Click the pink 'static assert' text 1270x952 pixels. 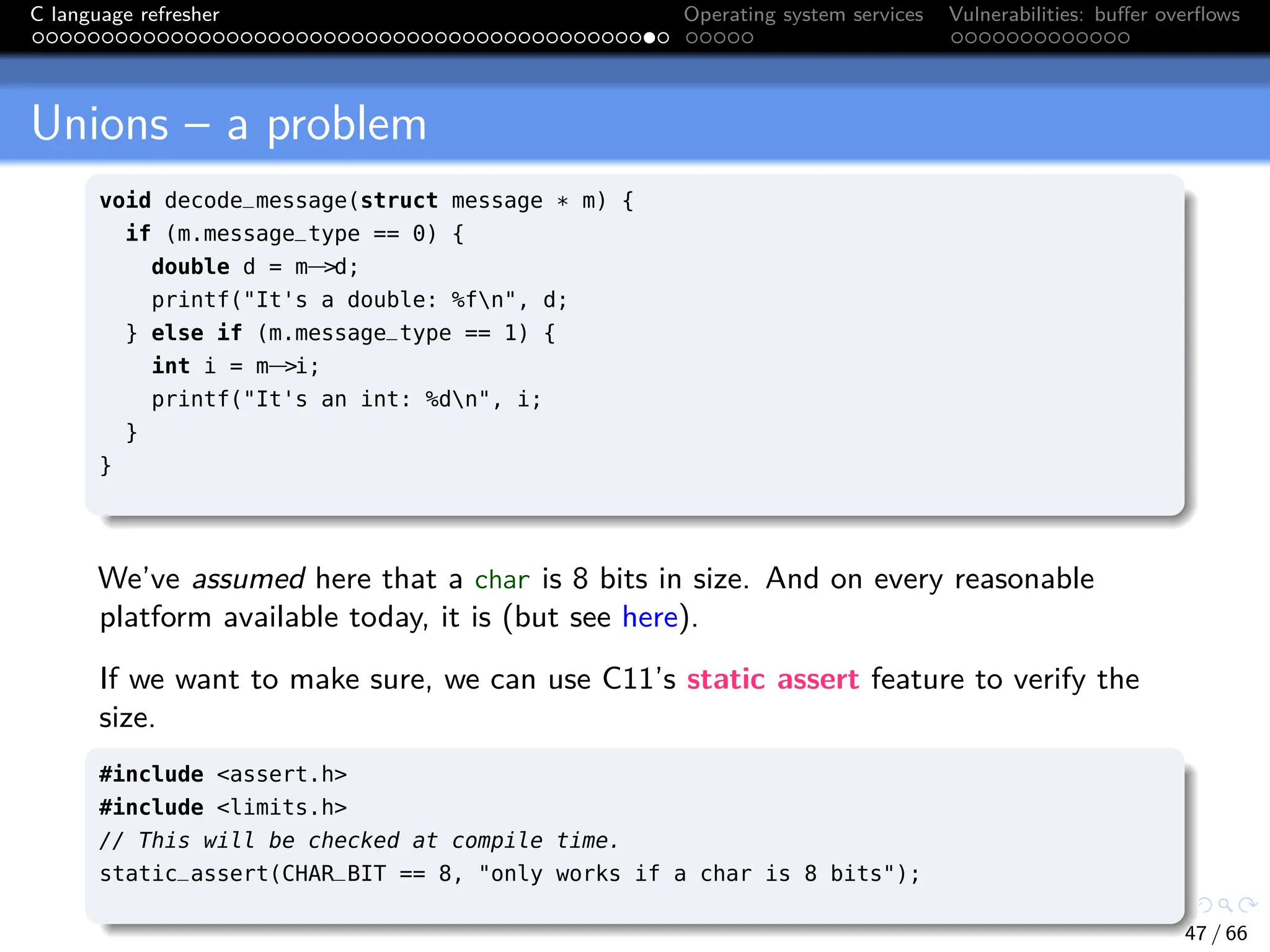[773, 679]
